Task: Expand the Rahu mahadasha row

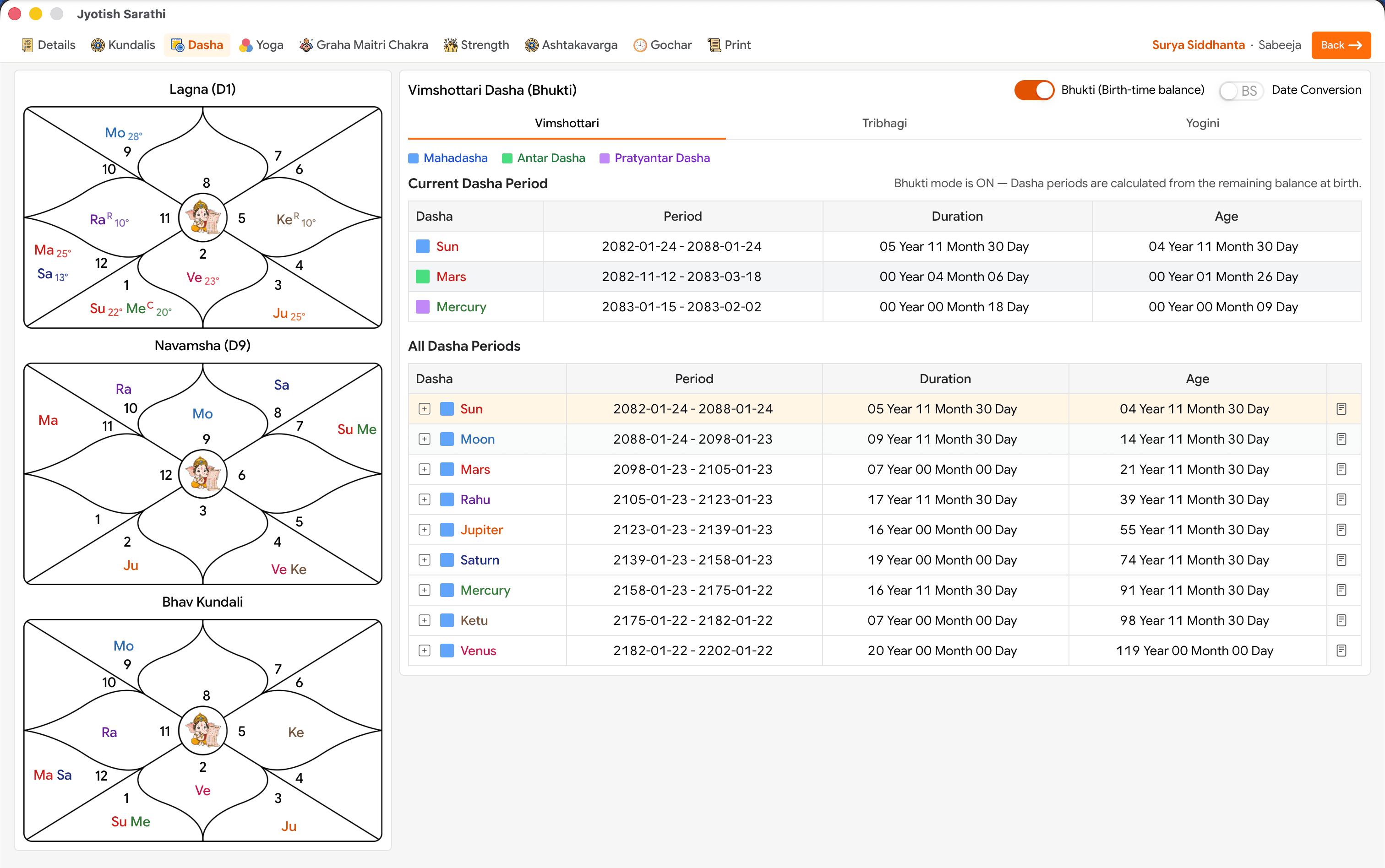Action: click(x=425, y=499)
